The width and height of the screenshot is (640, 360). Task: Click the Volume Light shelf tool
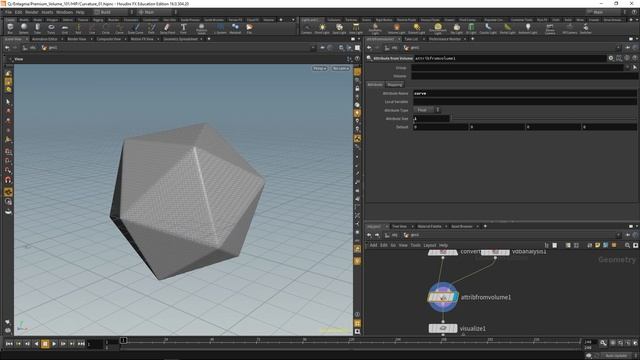click(396, 29)
